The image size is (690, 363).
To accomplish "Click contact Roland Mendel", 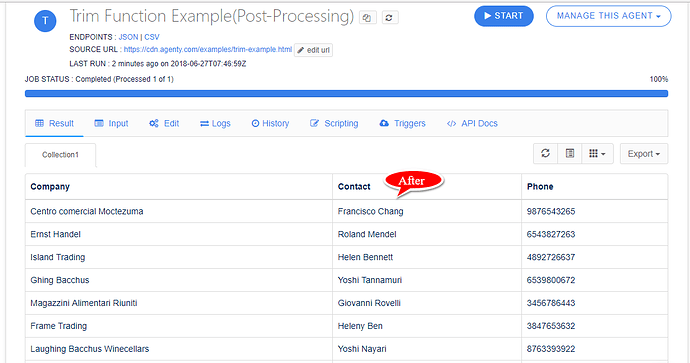I will [x=367, y=234].
